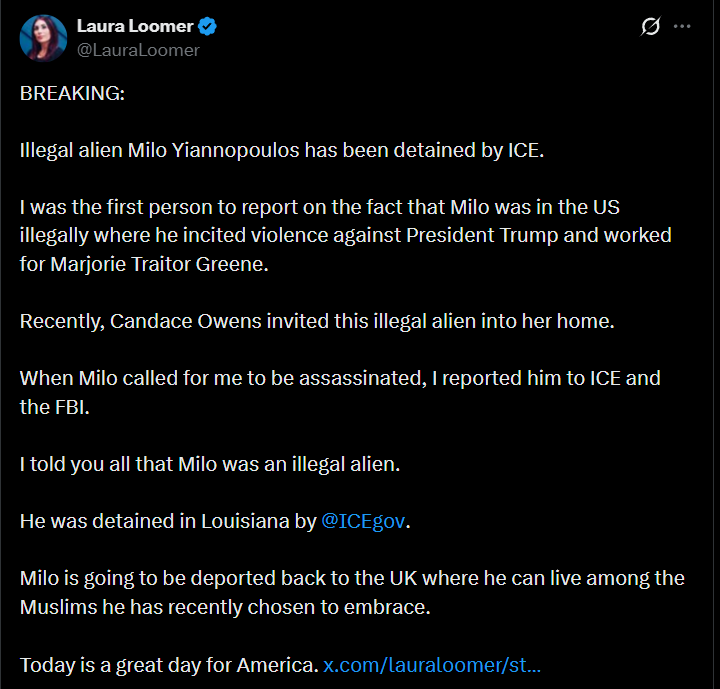Image resolution: width=720 pixels, height=689 pixels.
Task: Follow the @ICEgov mention link
Action: pos(363,521)
